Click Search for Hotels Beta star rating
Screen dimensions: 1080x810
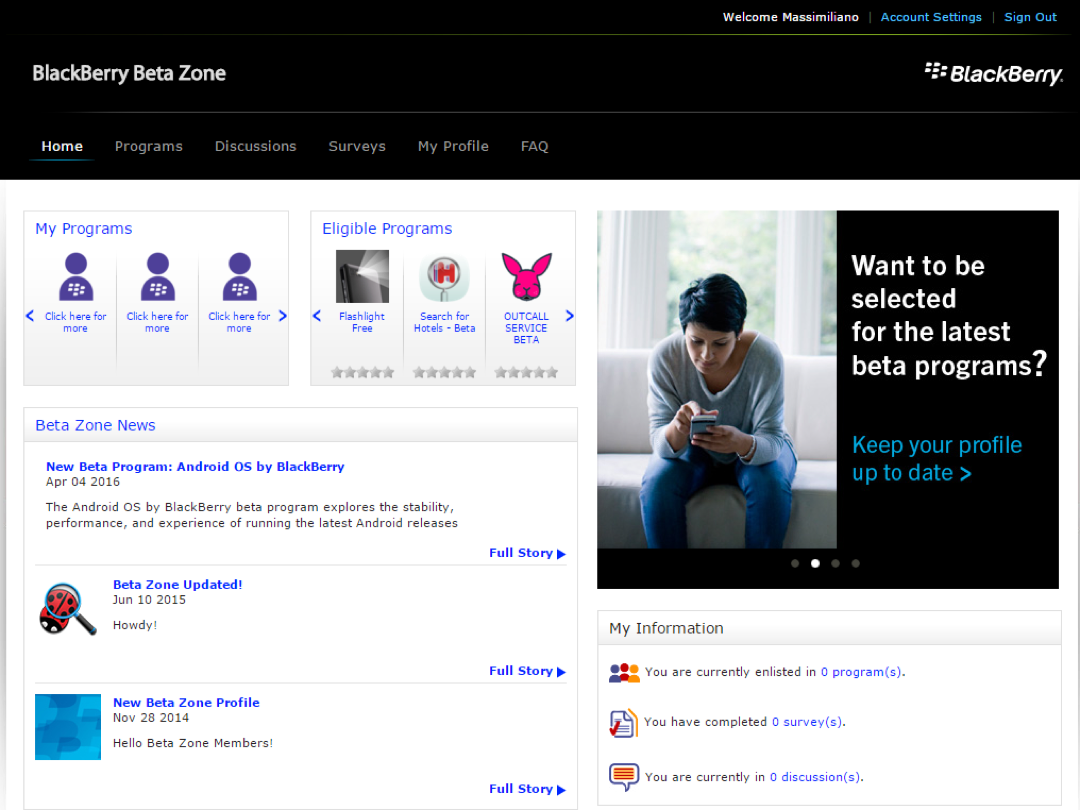pyautogui.click(x=444, y=373)
